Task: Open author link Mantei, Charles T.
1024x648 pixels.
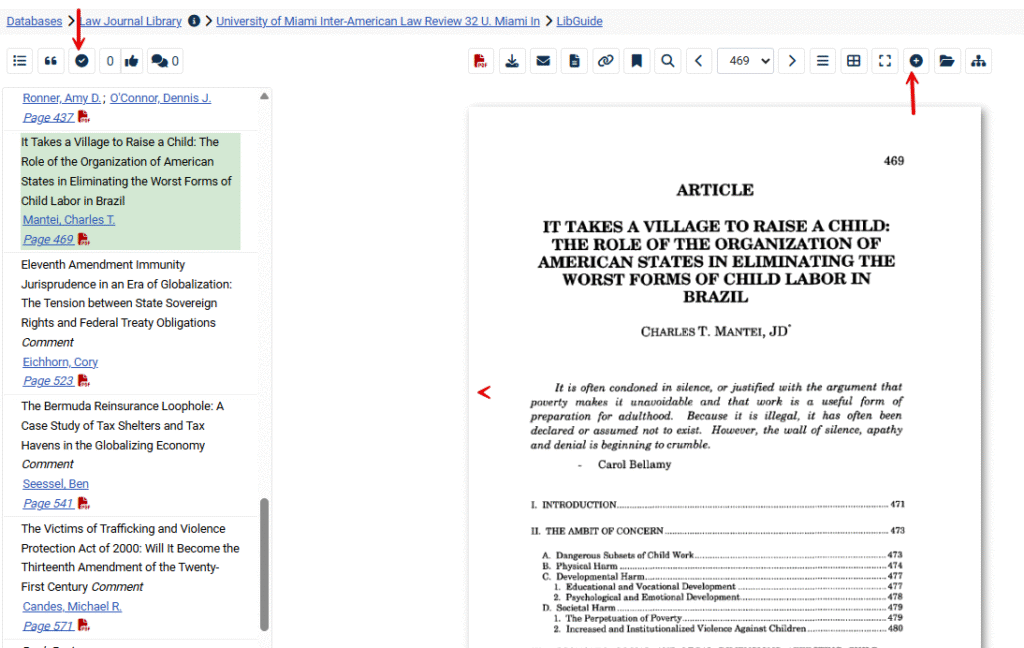Action: 69,220
